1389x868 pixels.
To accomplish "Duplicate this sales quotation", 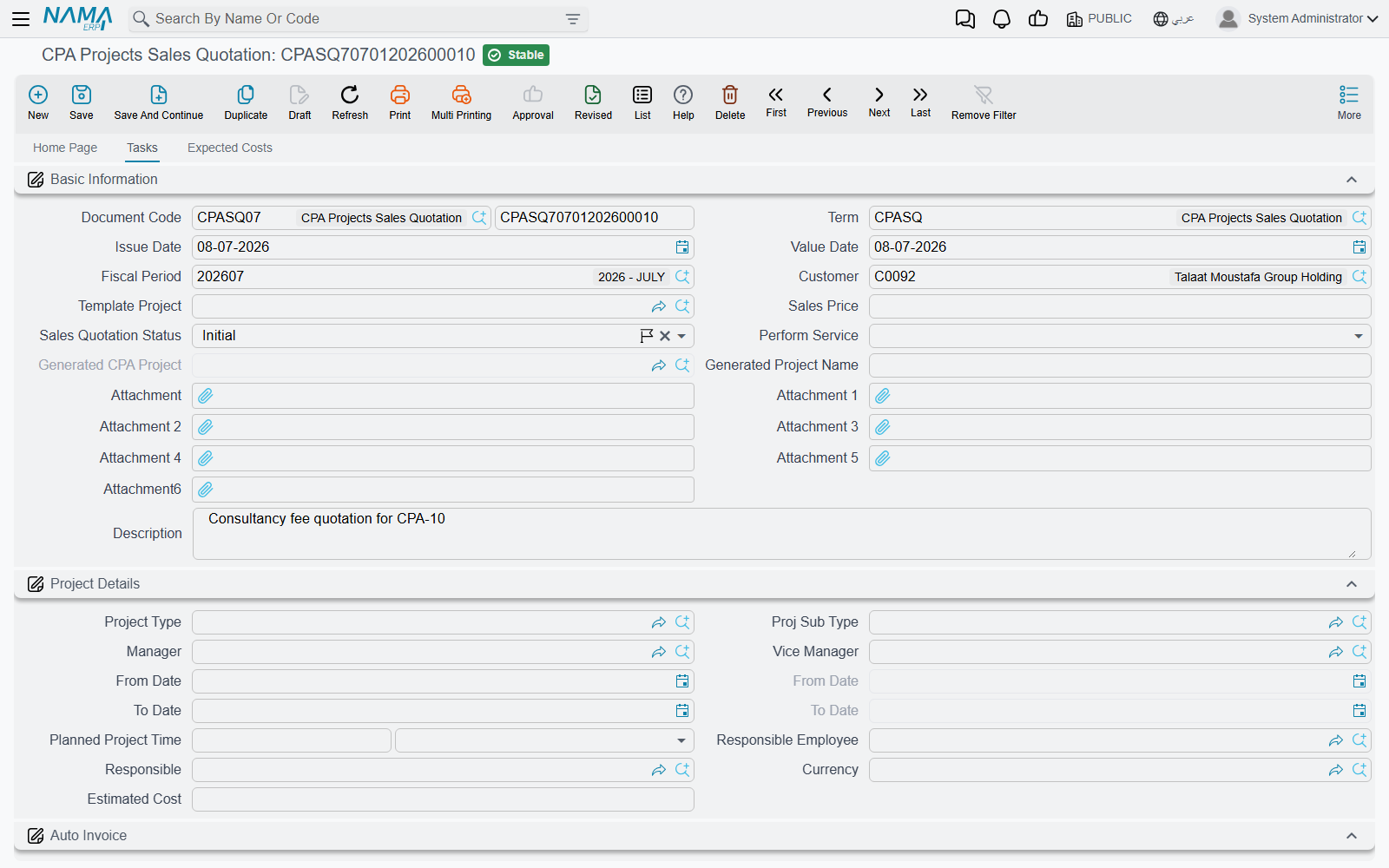I will tap(246, 102).
